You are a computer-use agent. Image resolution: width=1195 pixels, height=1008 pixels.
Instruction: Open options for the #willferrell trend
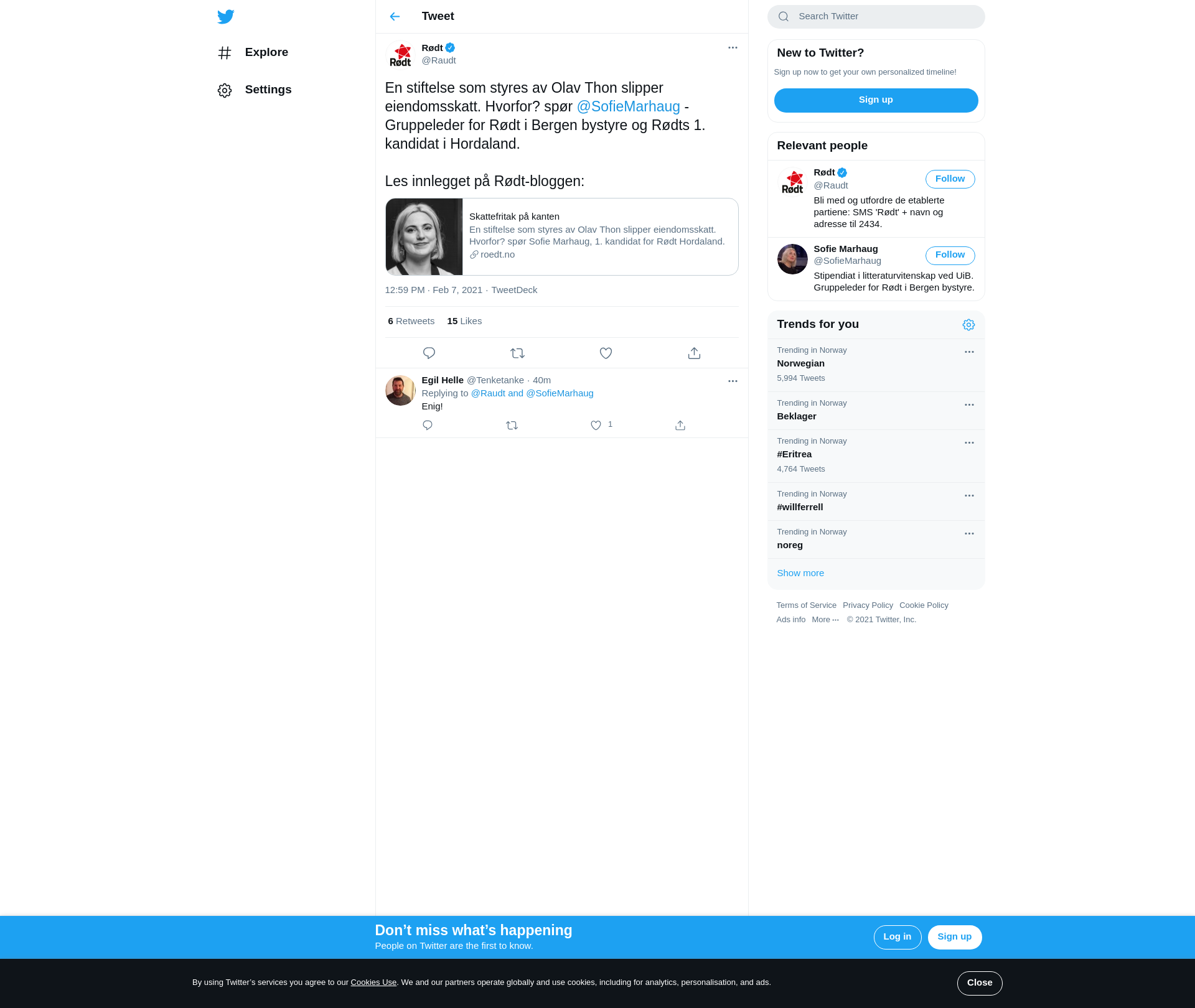pos(969,496)
